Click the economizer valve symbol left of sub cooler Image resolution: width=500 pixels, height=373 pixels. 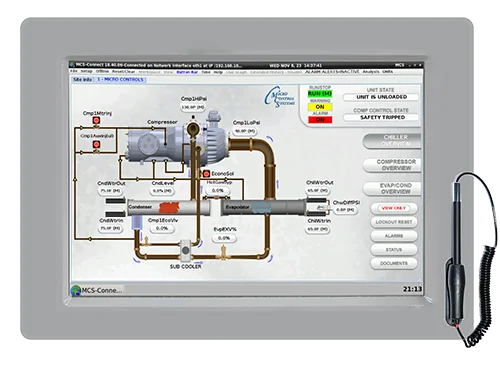pos(145,241)
